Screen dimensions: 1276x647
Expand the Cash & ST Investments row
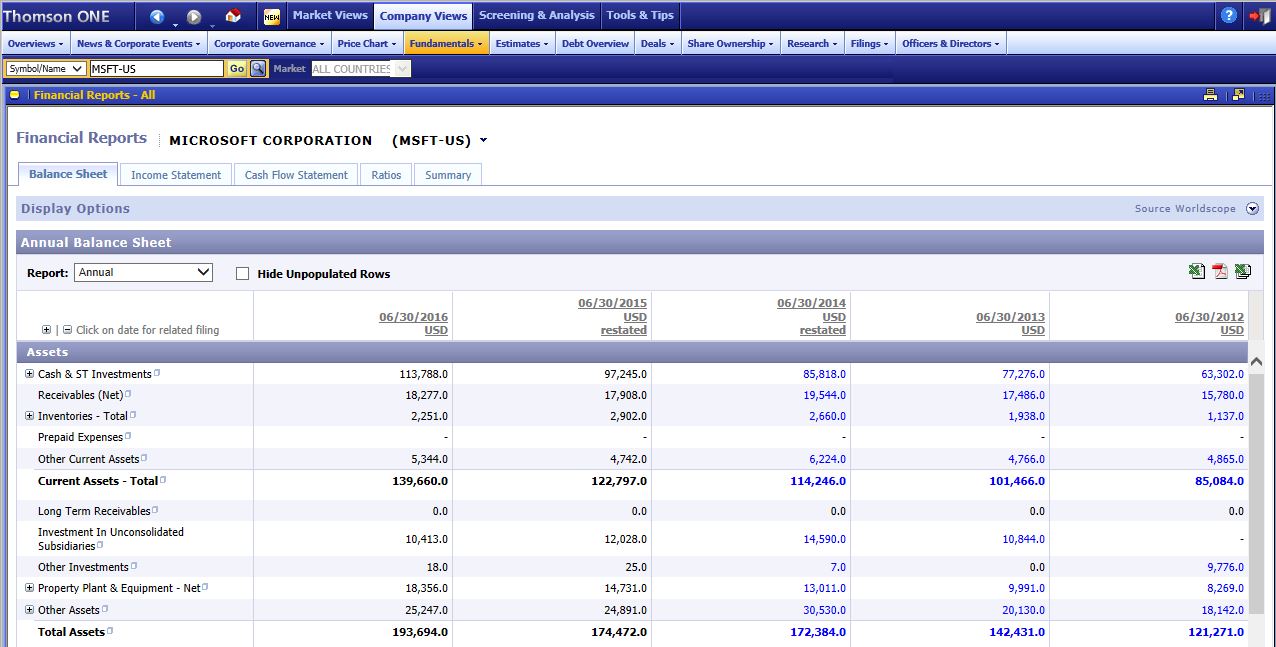(29, 374)
